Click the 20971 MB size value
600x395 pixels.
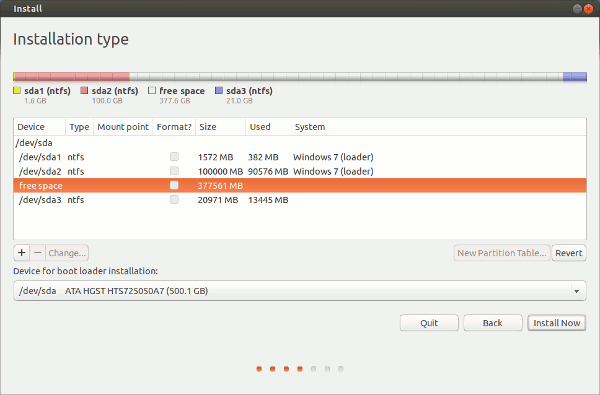click(218, 200)
